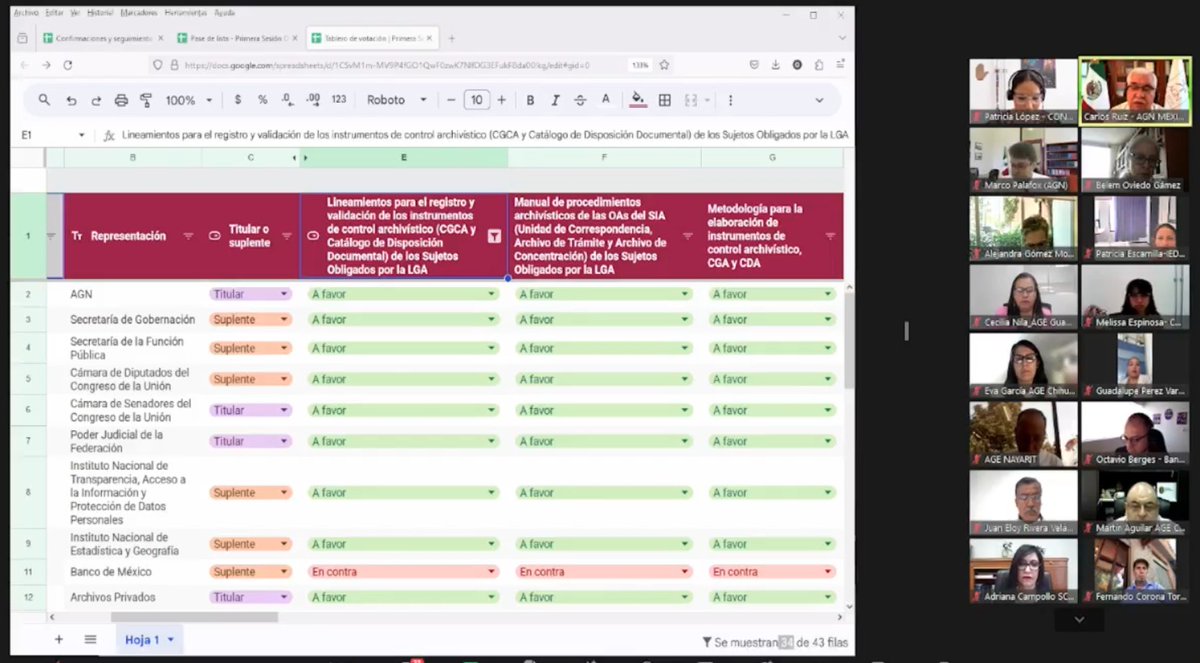The width and height of the screenshot is (1200, 663).
Task: Open the Marcadores menu in Firefox
Action: pyautogui.click(x=139, y=13)
